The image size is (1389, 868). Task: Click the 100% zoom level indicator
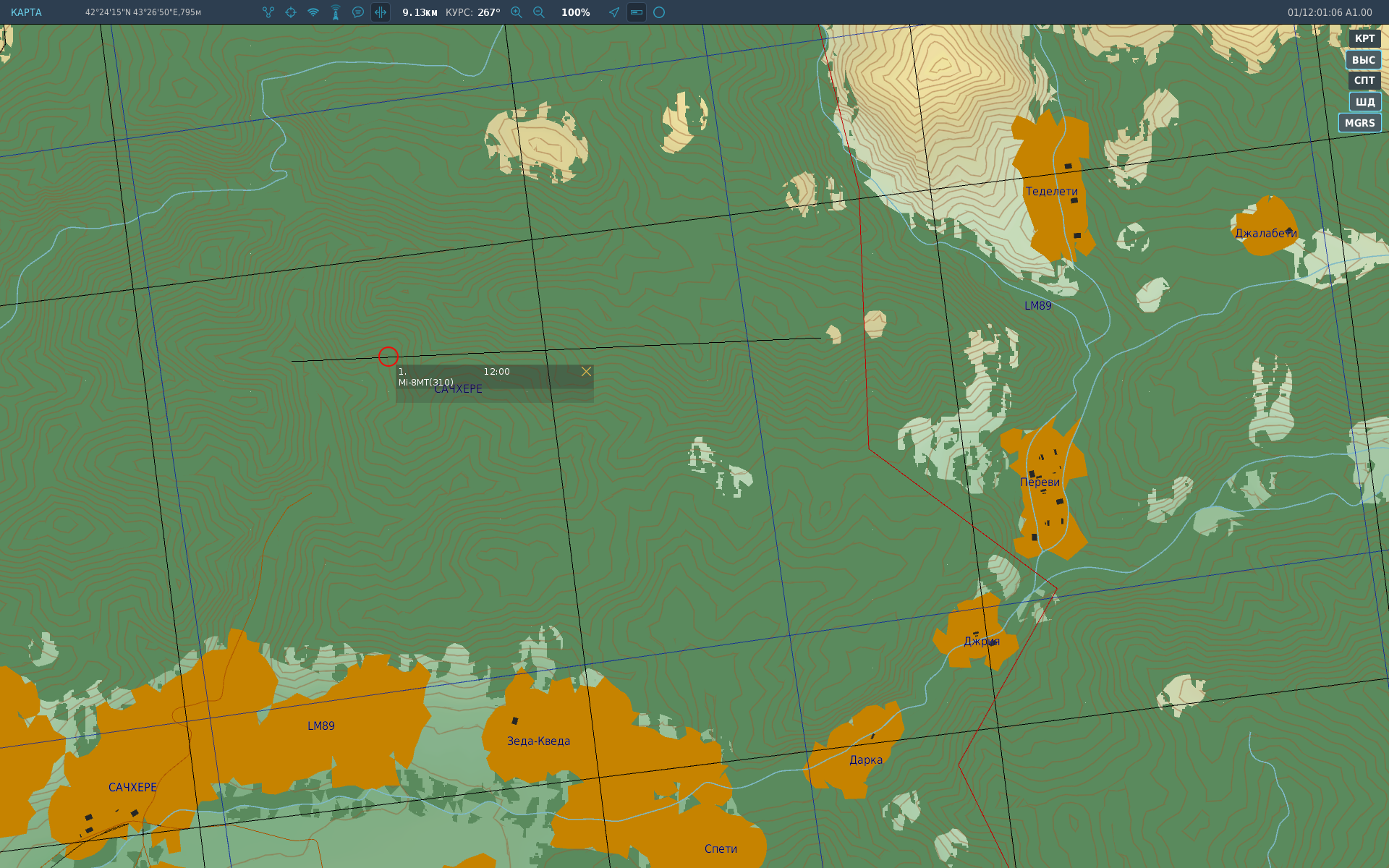576,12
